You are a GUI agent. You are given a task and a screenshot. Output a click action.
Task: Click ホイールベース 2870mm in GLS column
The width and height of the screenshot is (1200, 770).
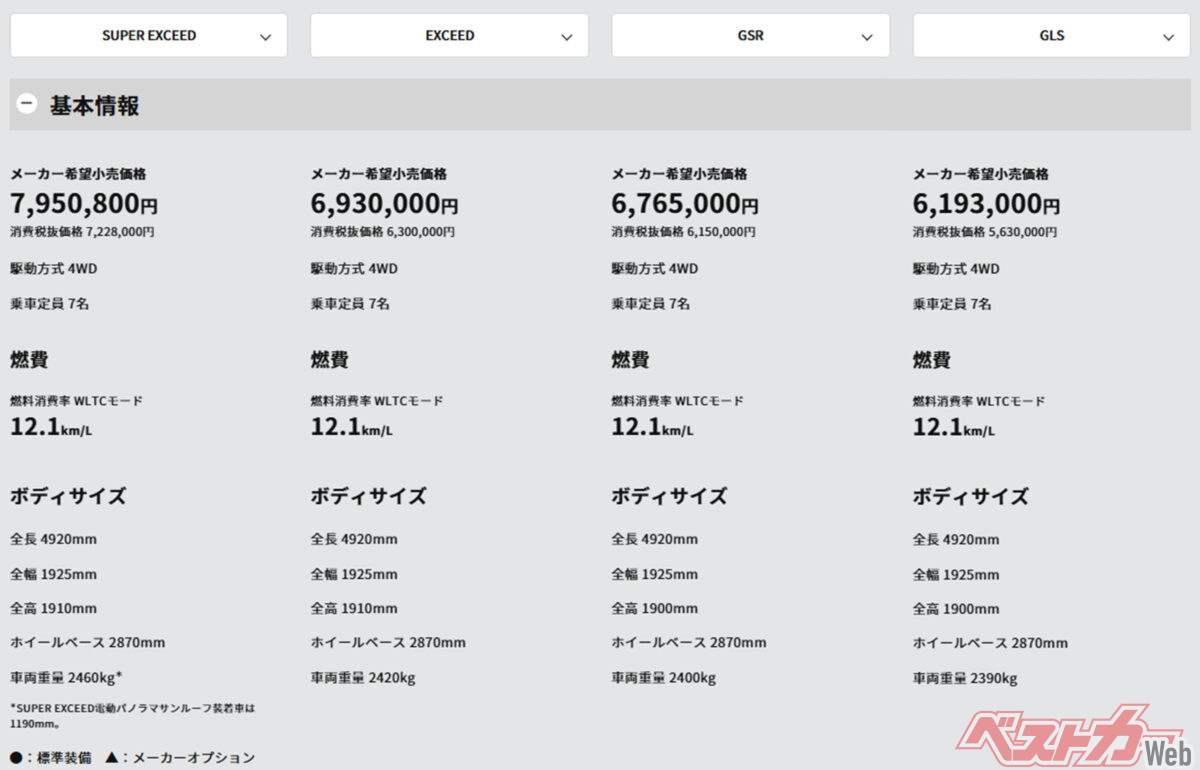tap(990, 643)
